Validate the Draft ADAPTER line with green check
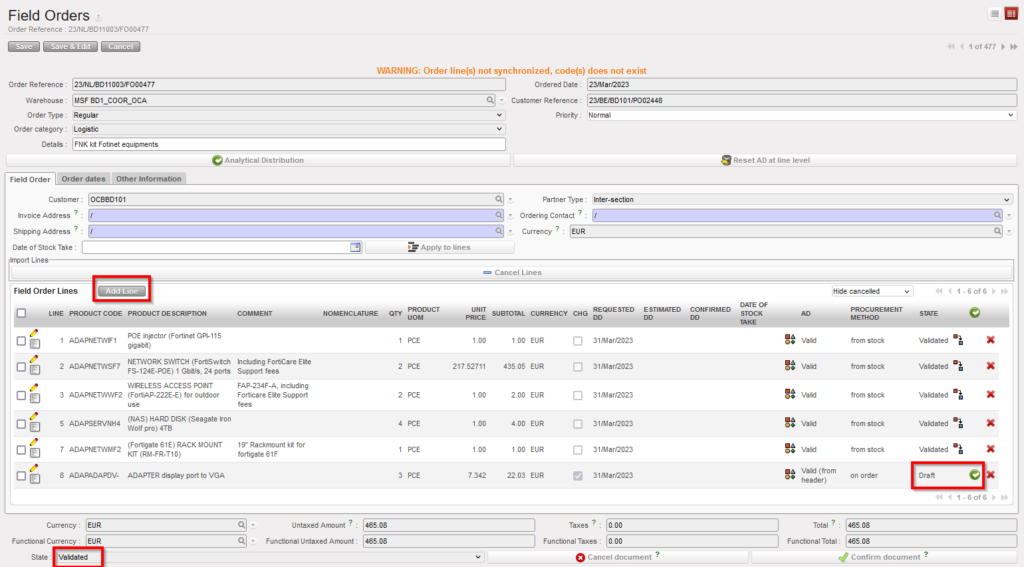Screen dimensions: 1024x567 [974, 474]
